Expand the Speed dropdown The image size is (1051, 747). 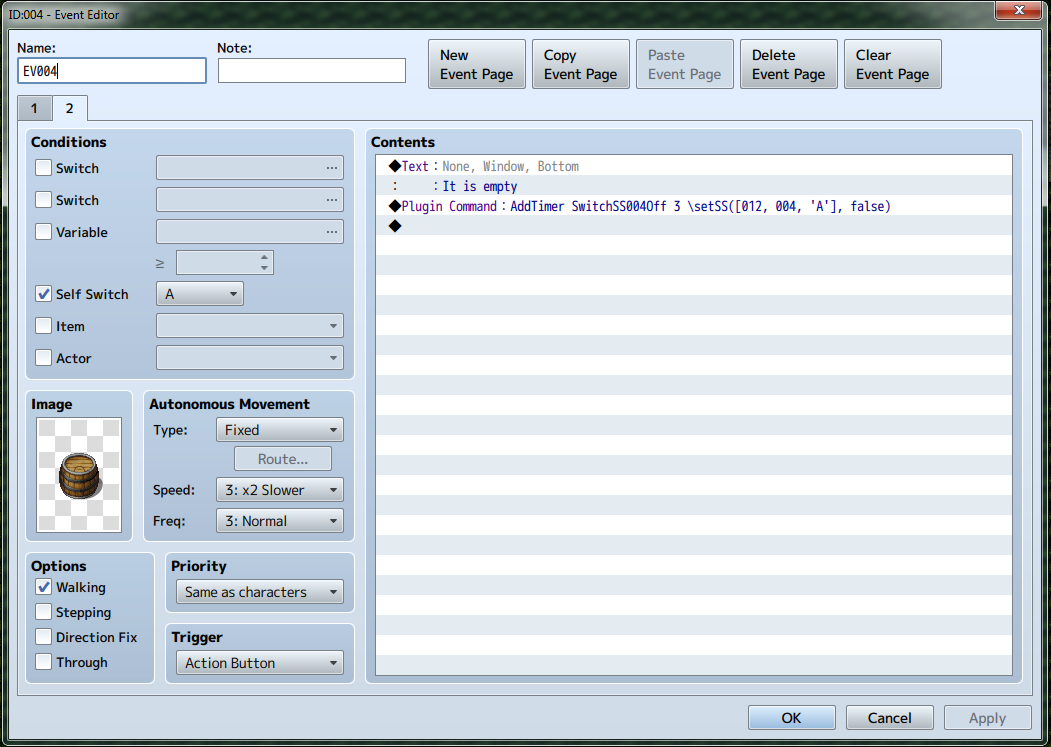coord(280,490)
